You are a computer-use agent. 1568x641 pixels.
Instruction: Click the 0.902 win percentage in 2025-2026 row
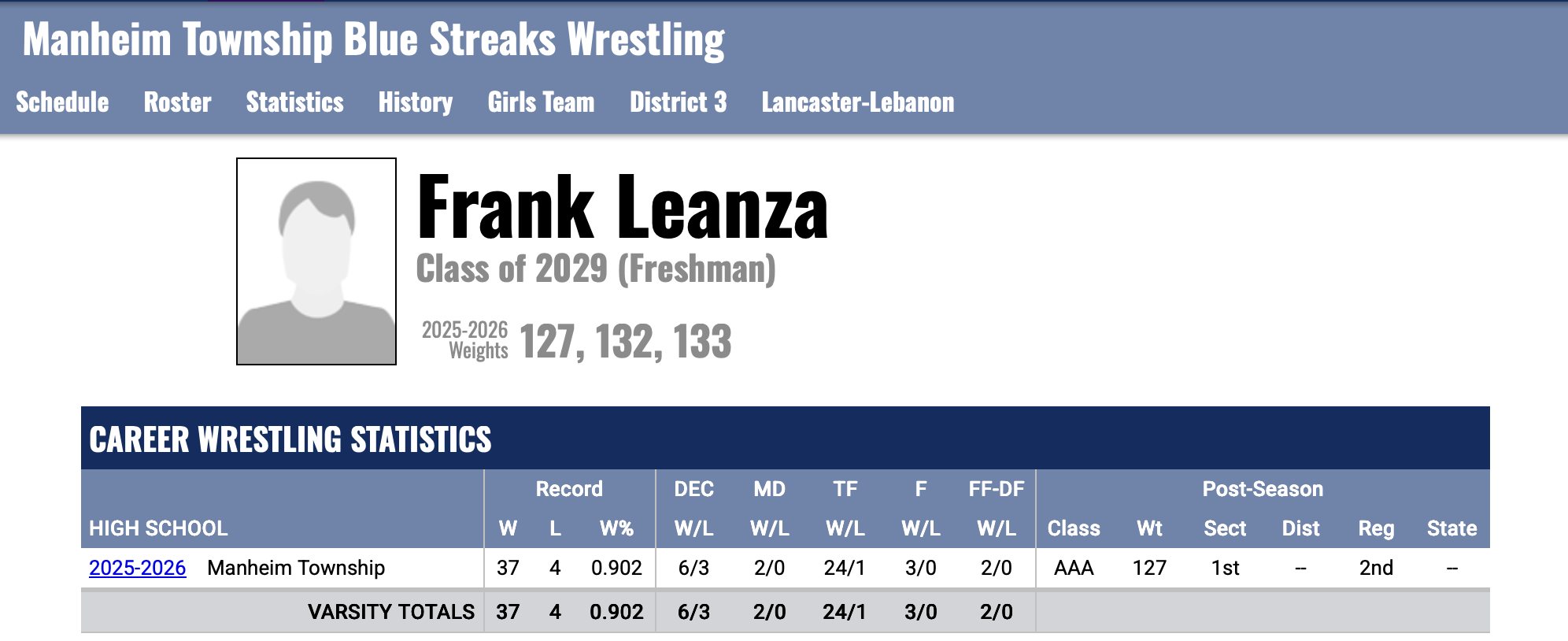click(x=616, y=568)
